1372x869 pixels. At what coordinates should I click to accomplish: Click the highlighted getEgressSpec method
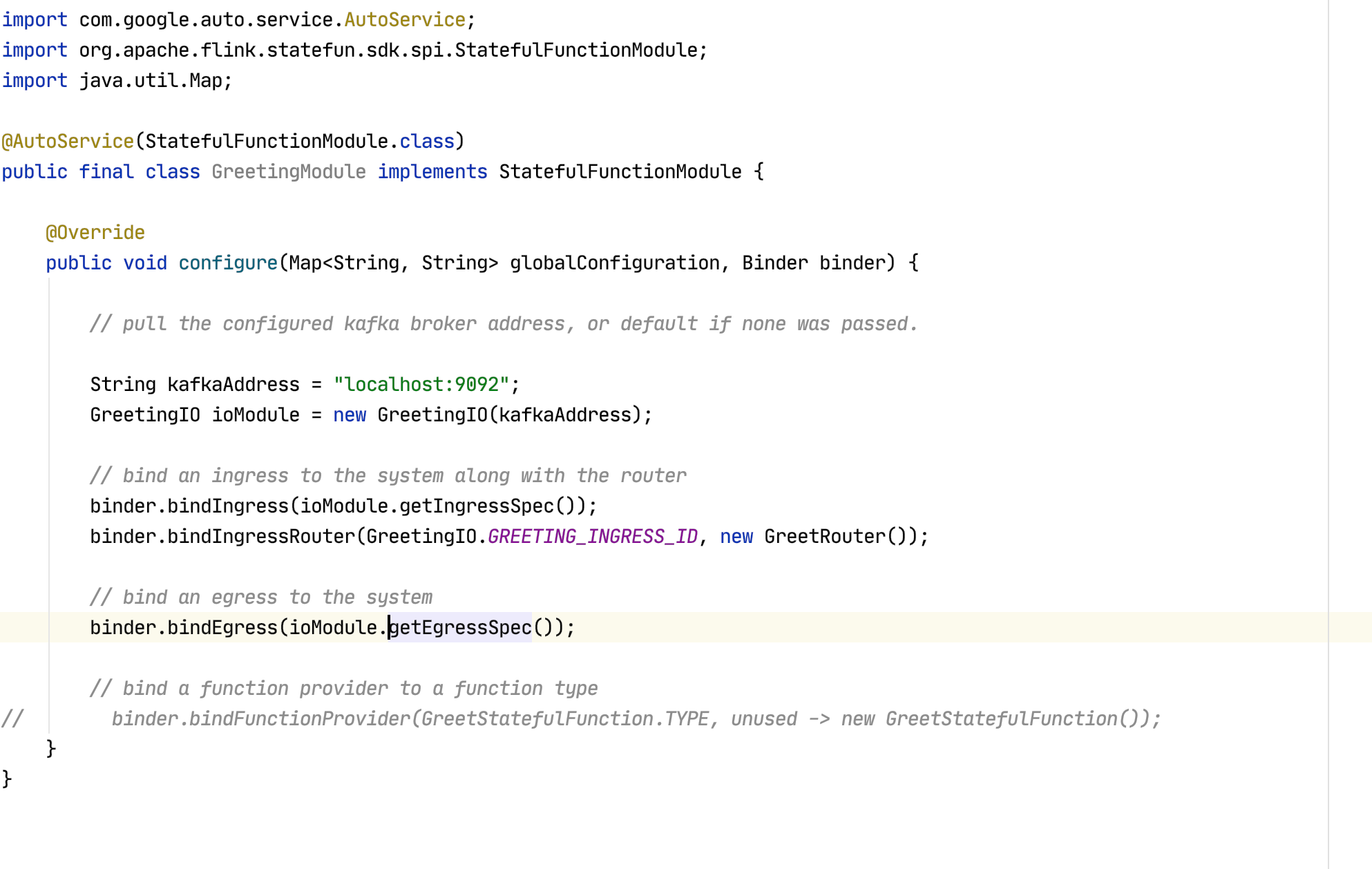[x=460, y=628]
